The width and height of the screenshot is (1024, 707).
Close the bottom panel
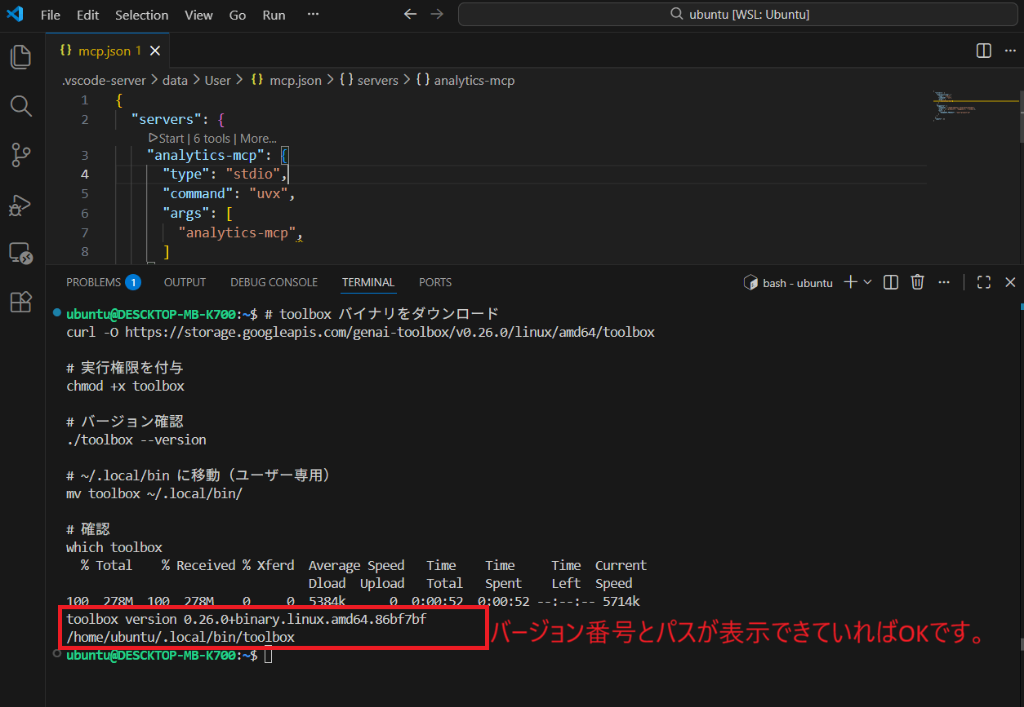click(x=1010, y=282)
